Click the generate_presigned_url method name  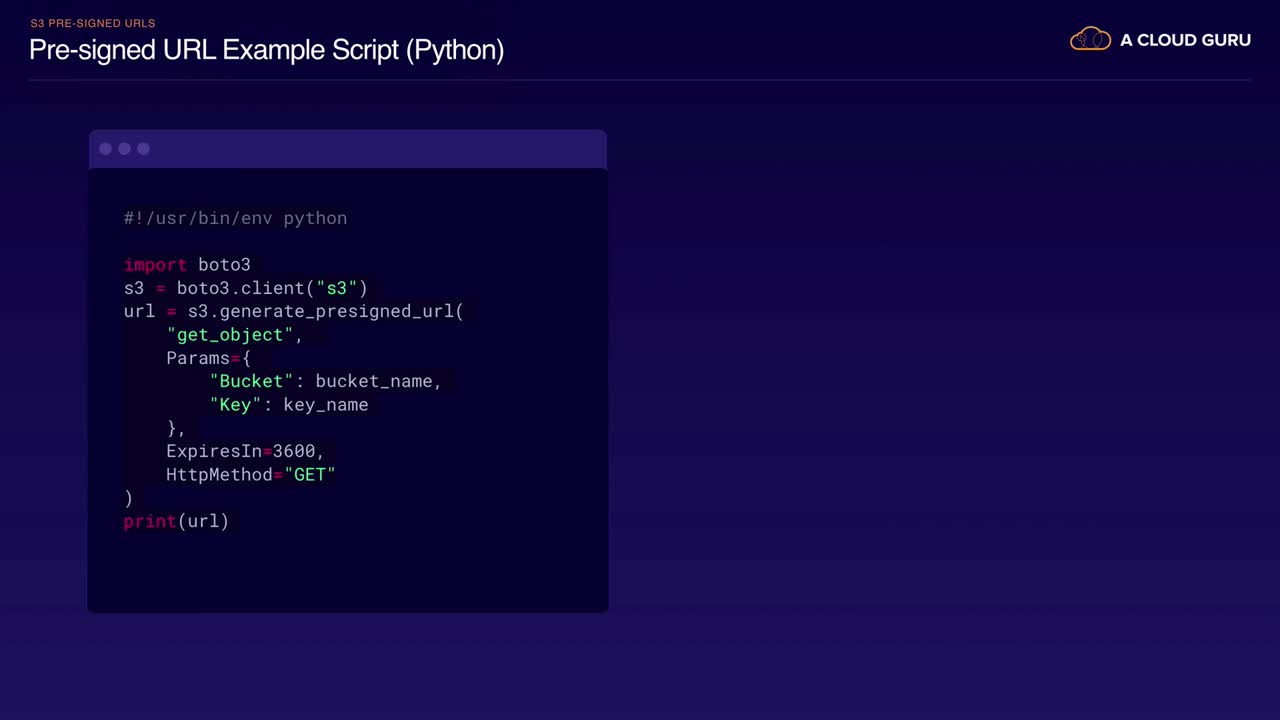[336, 311]
